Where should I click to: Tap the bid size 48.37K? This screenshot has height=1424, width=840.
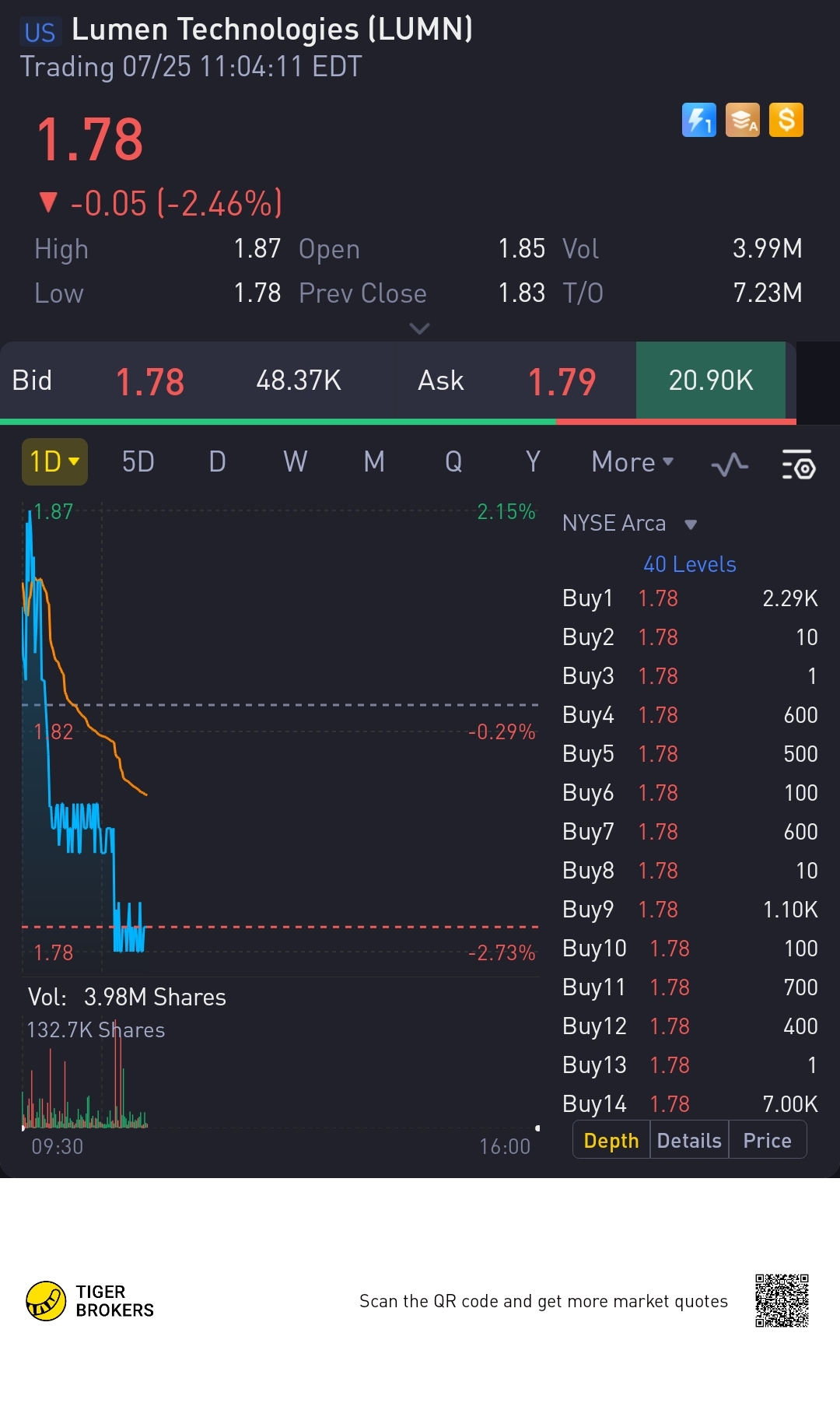point(299,381)
